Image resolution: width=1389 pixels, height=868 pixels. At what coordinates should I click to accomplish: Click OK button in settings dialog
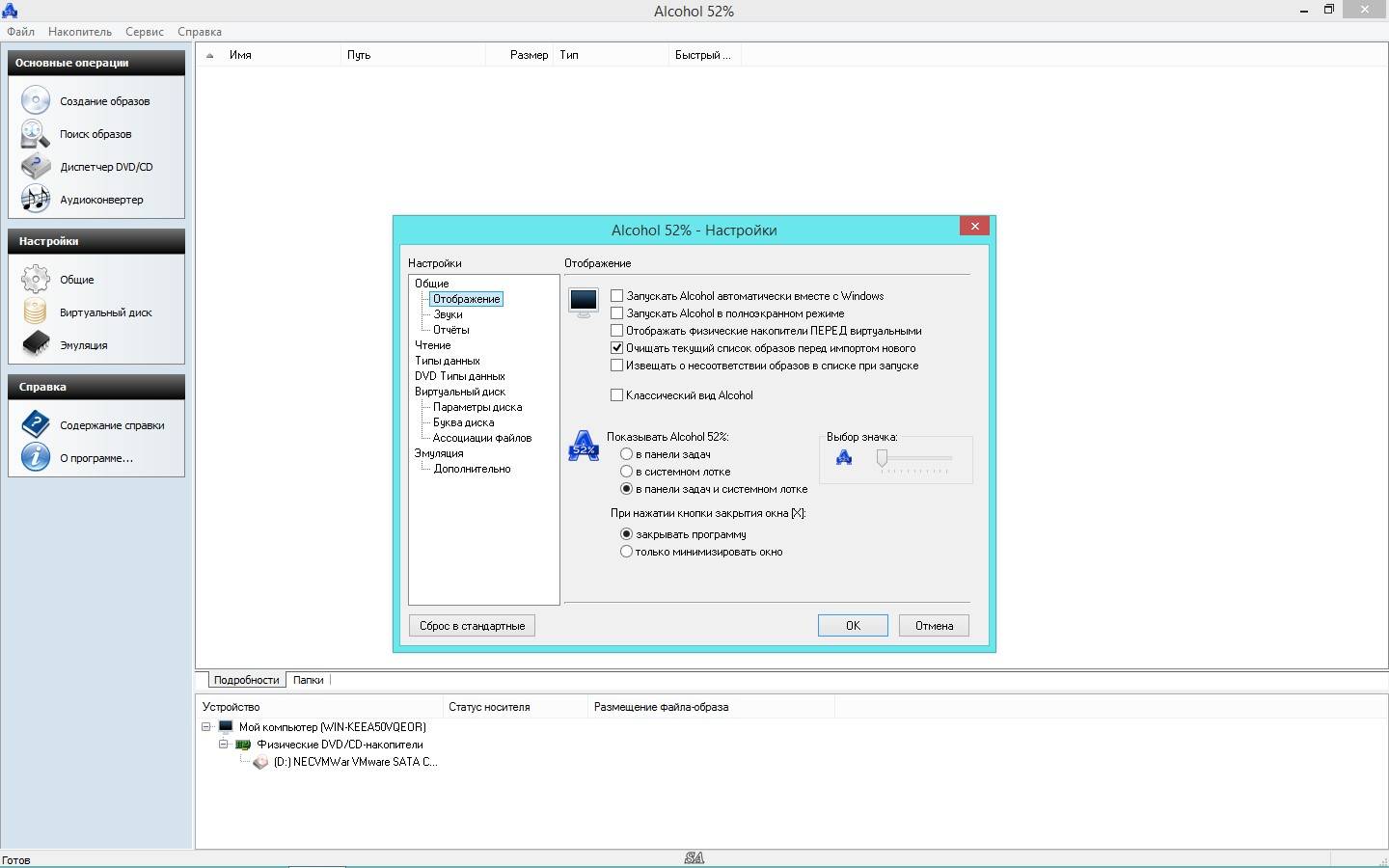click(853, 625)
